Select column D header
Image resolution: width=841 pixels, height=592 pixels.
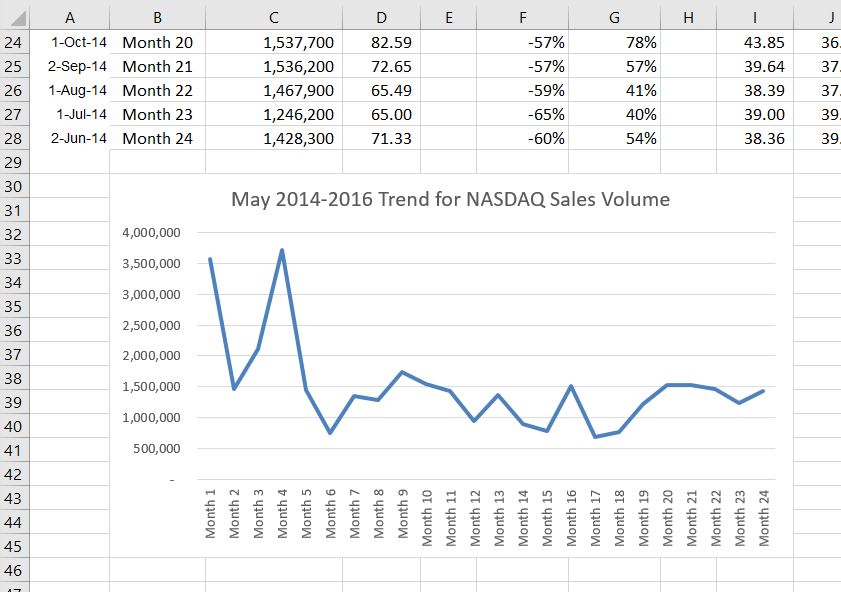[x=381, y=18]
